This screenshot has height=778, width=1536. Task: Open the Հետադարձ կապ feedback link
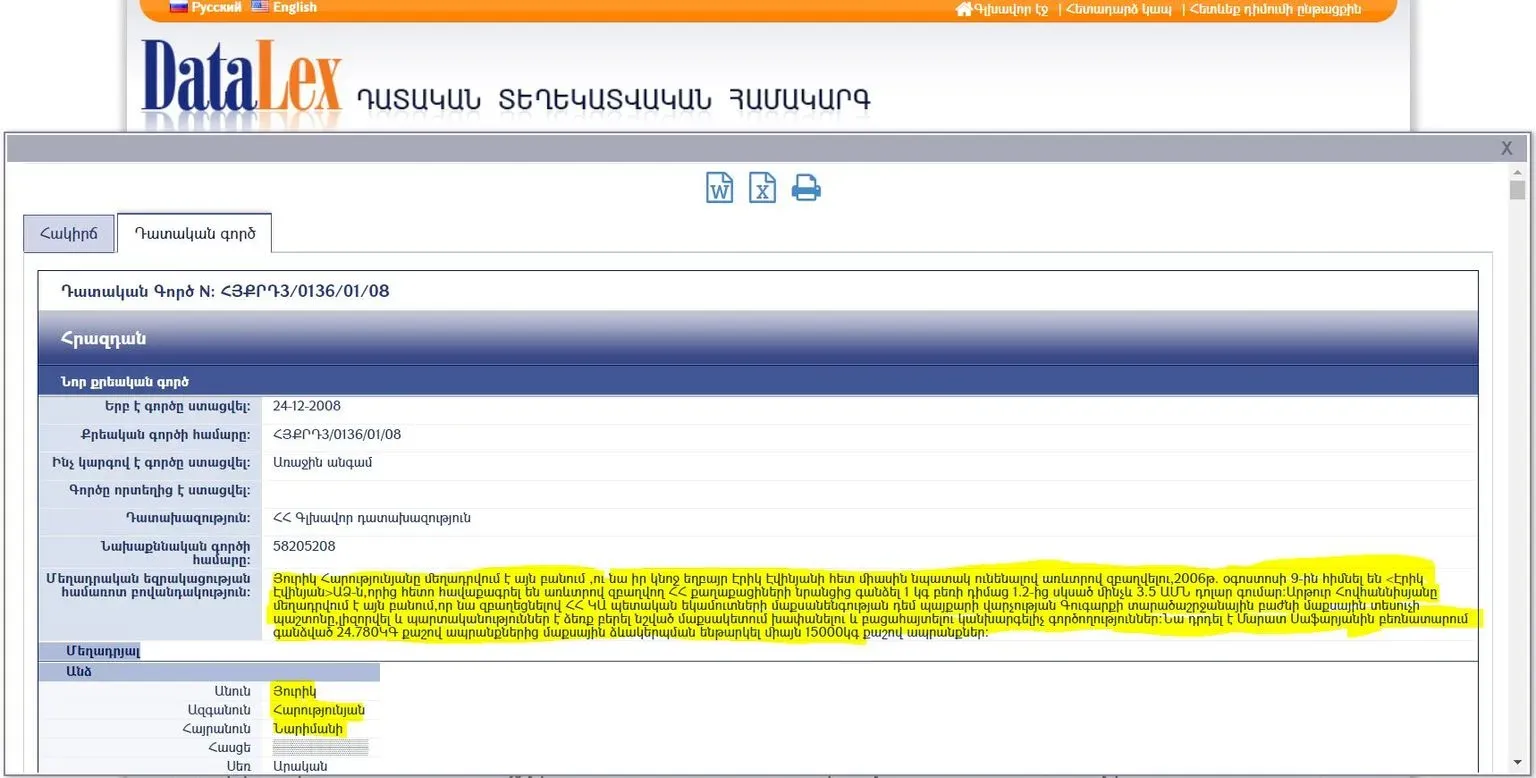[1118, 9]
